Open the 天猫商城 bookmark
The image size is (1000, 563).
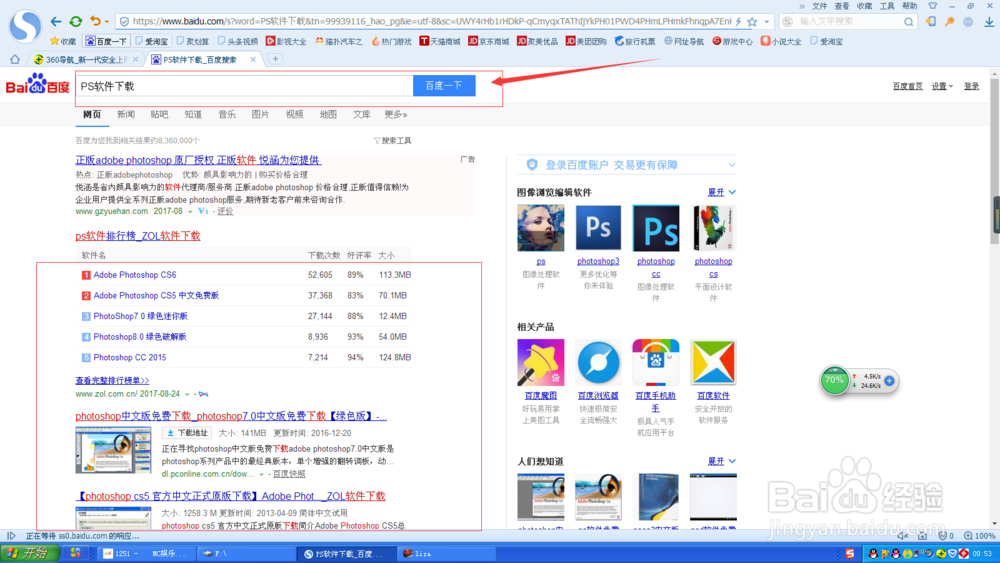439,41
